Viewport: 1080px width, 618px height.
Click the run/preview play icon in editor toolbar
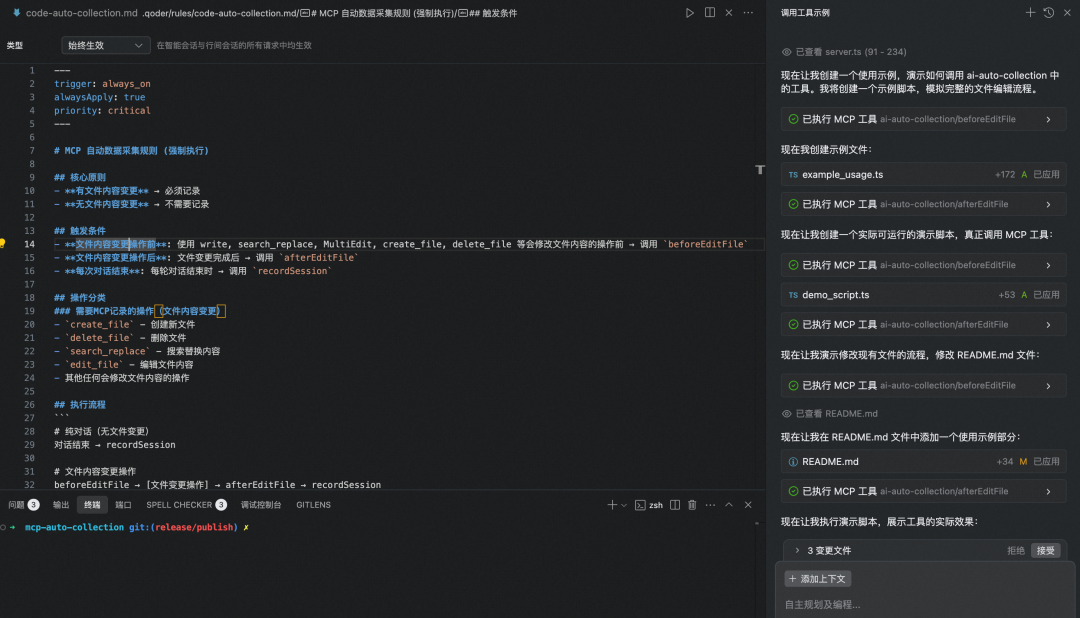(690, 13)
